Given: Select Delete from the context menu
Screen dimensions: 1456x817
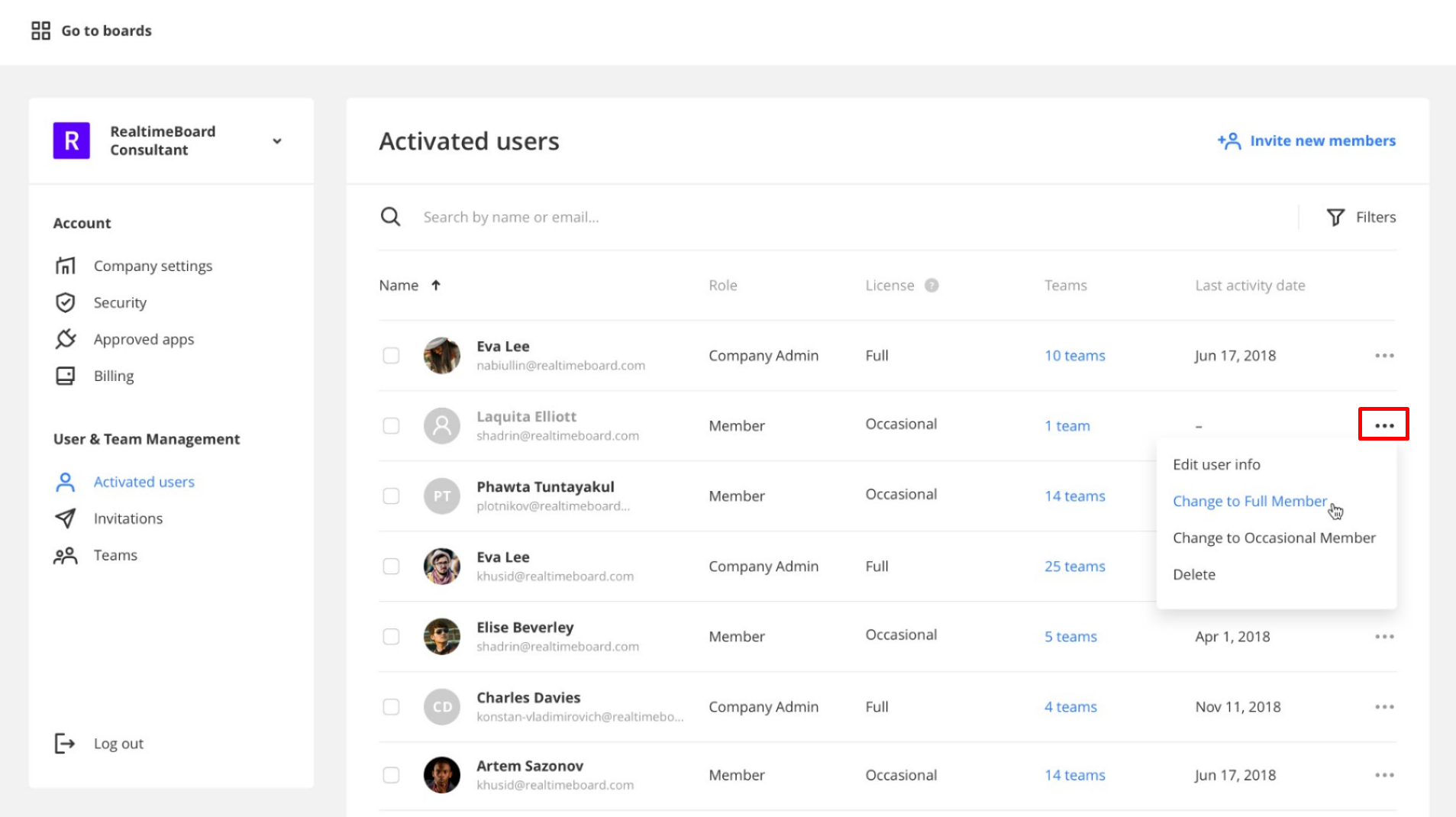Looking at the screenshot, I should [x=1194, y=574].
